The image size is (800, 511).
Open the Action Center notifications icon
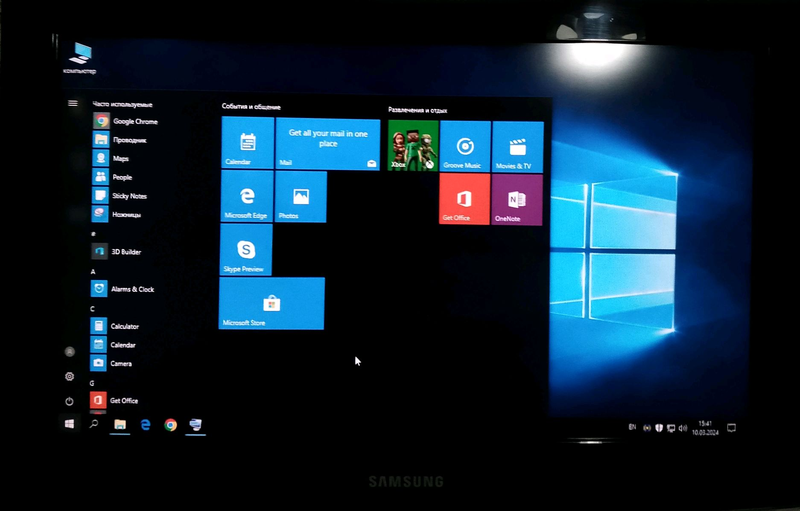click(732, 428)
